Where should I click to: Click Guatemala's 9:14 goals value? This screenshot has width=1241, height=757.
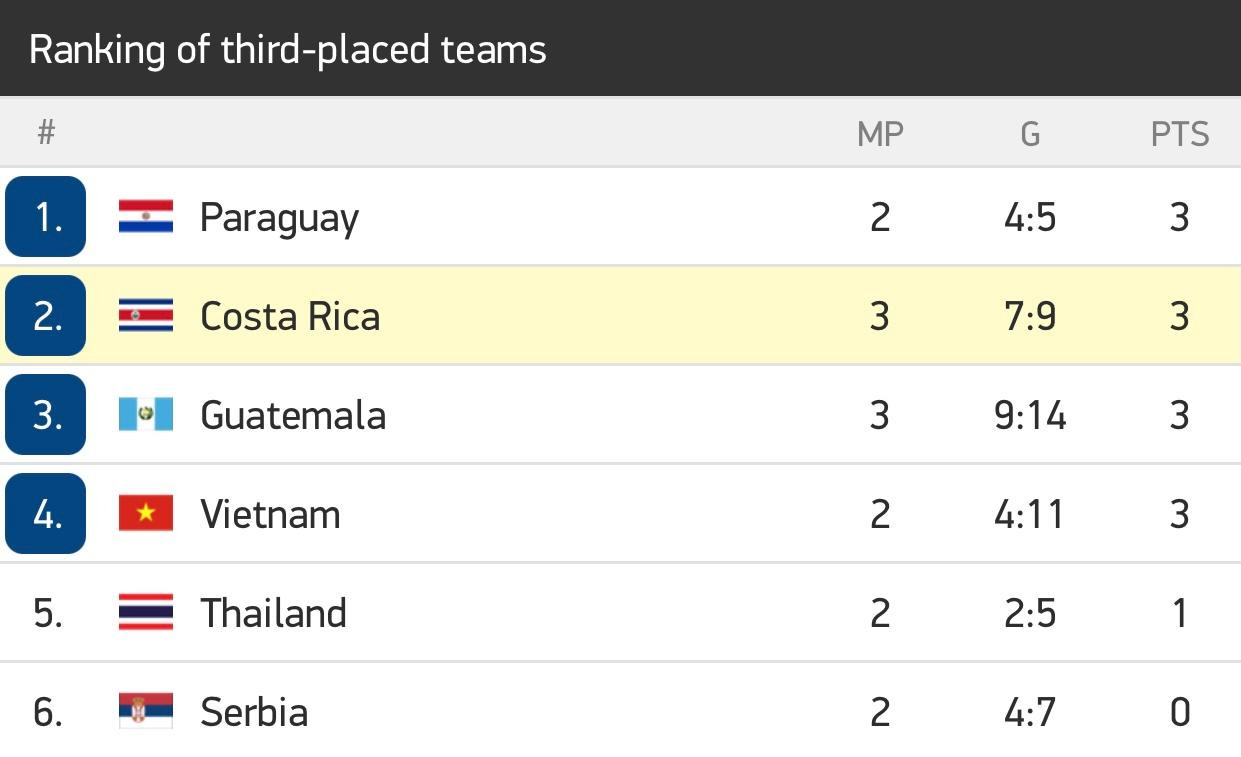[x=1030, y=415]
